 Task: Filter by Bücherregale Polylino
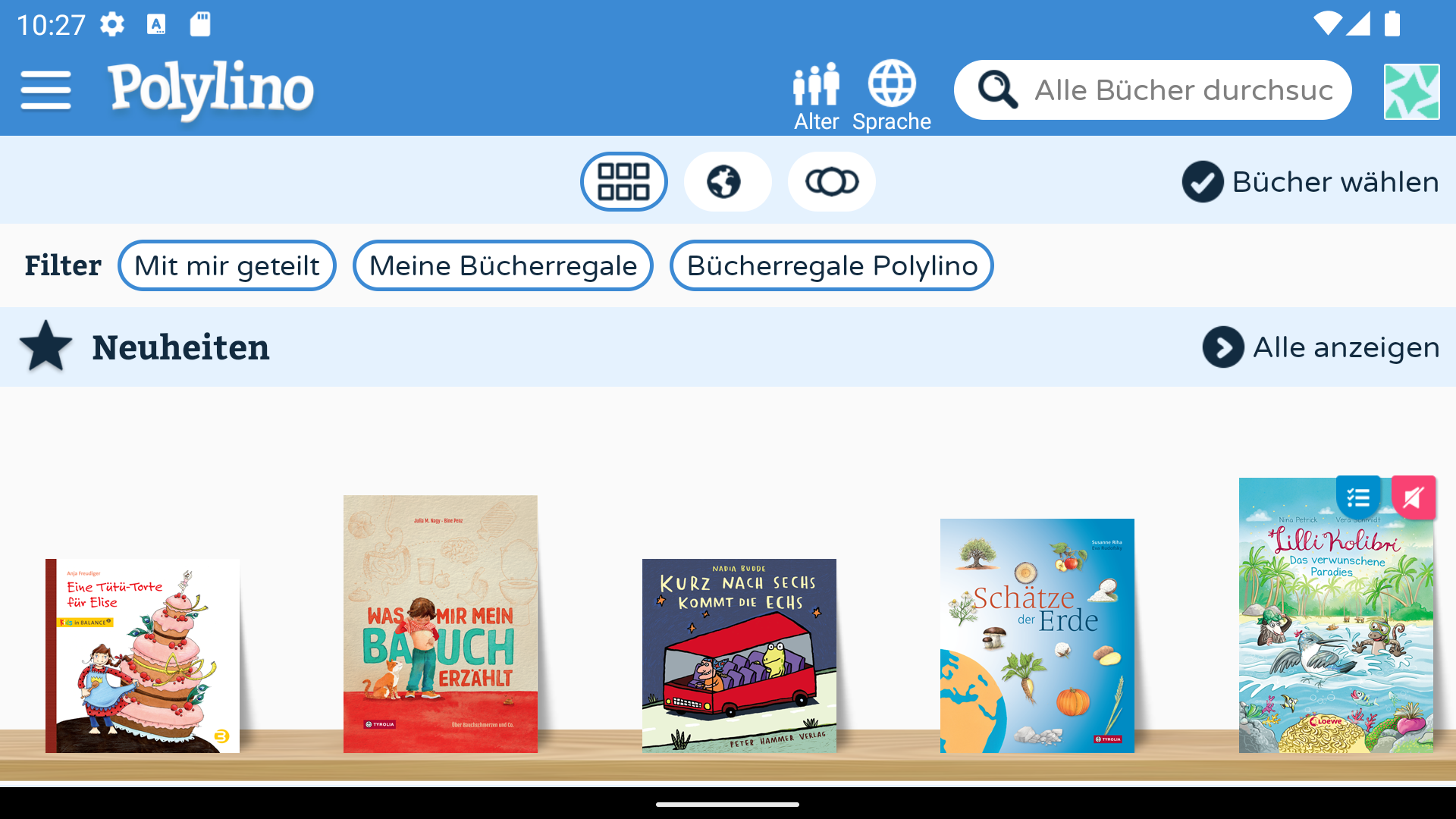pyautogui.click(x=831, y=265)
